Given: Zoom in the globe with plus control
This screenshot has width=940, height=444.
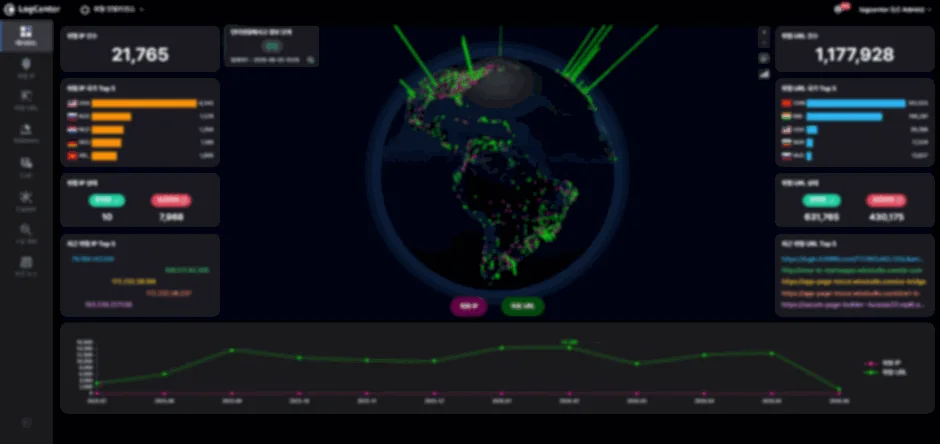Looking at the screenshot, I should coord(764,31).
